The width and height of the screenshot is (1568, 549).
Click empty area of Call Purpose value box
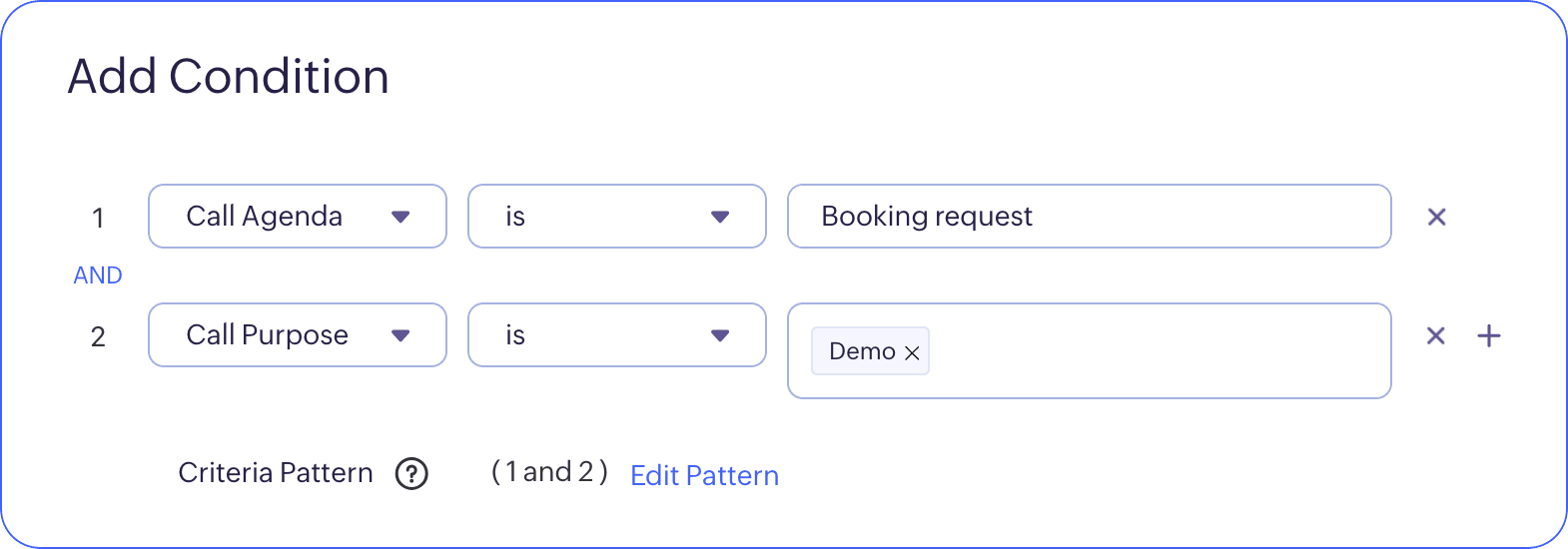pyautogui.click(x=1159, y=351)
